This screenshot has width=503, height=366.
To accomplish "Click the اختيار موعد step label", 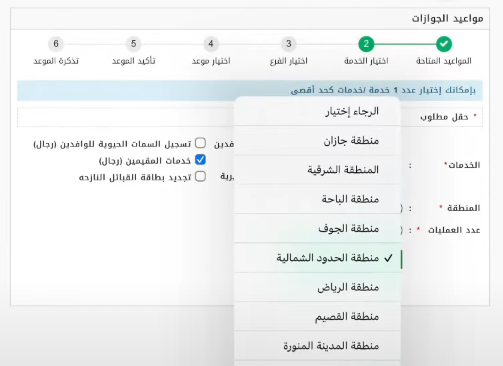I will pyautogui.click(x=211, y=61).
